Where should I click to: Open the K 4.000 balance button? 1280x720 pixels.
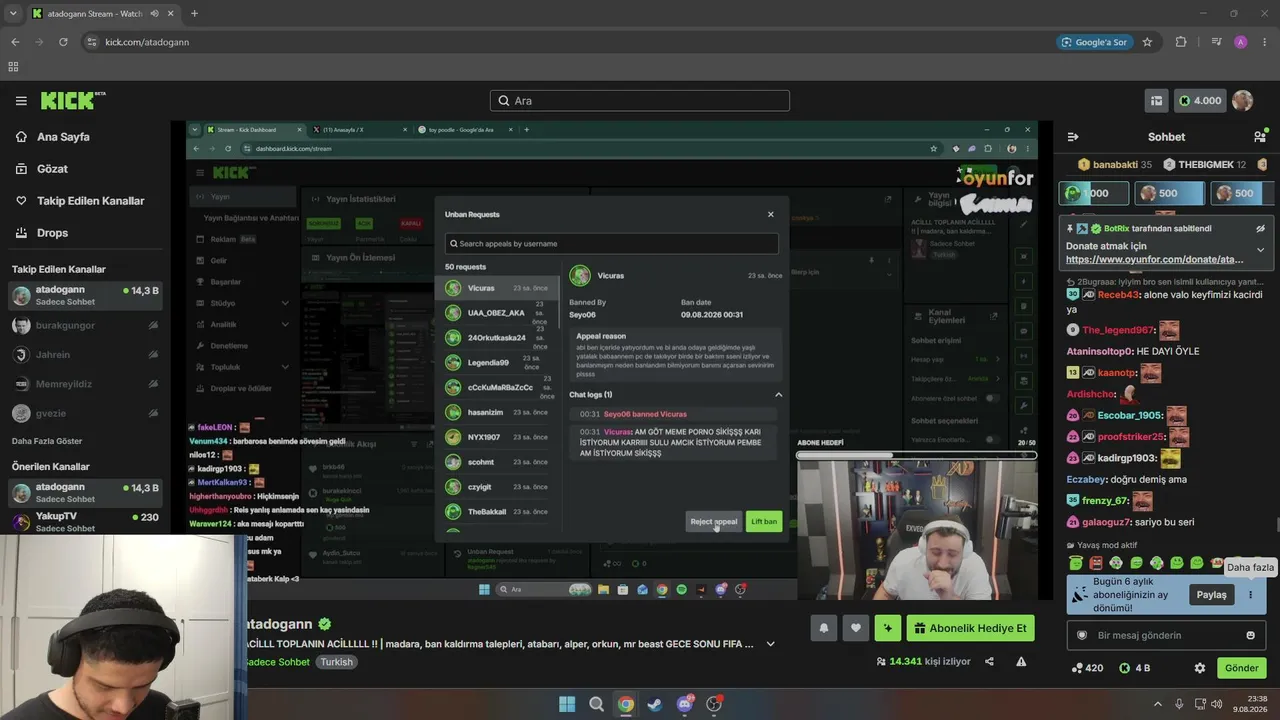[x=1199, y=101]
